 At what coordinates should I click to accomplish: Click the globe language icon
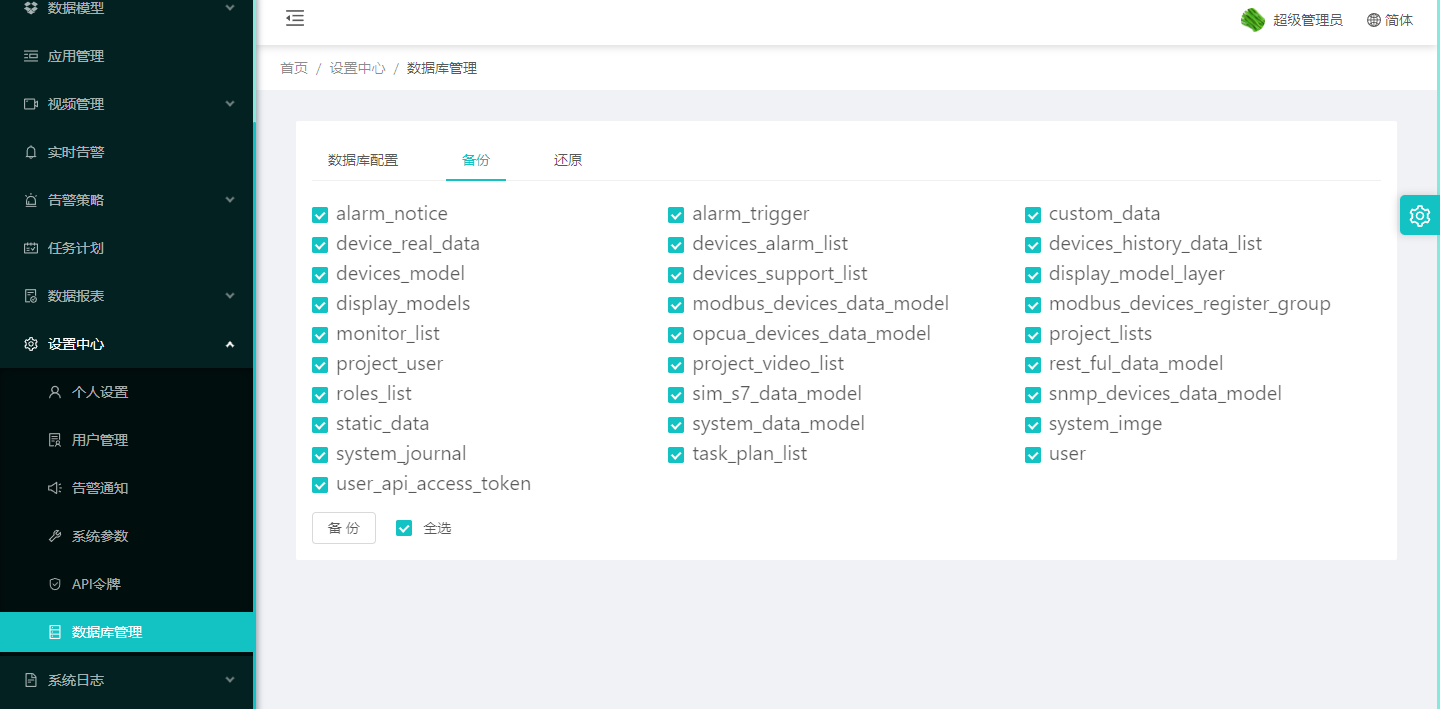[x=1373, y=20]
